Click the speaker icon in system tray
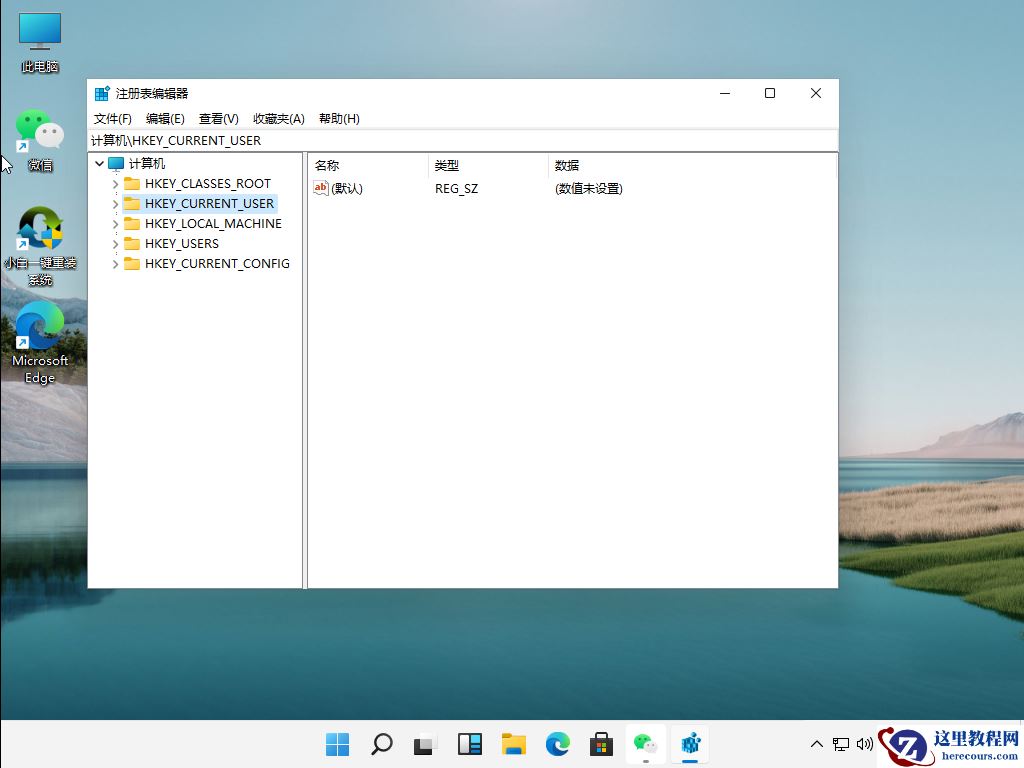The height and width of the screenshot is (768, 1024). (864, 744)
